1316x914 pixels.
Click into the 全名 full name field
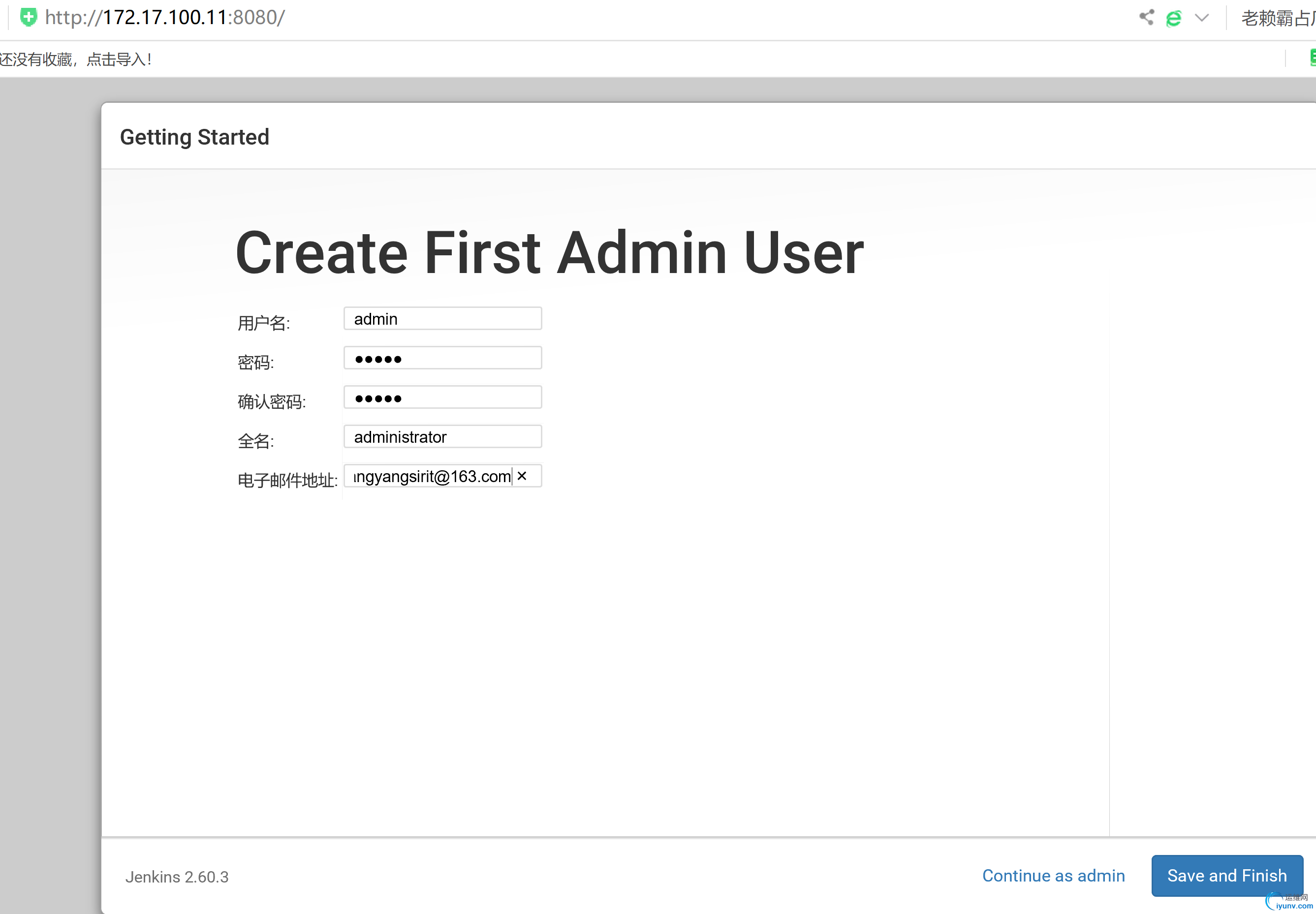(x=442, y=437)
